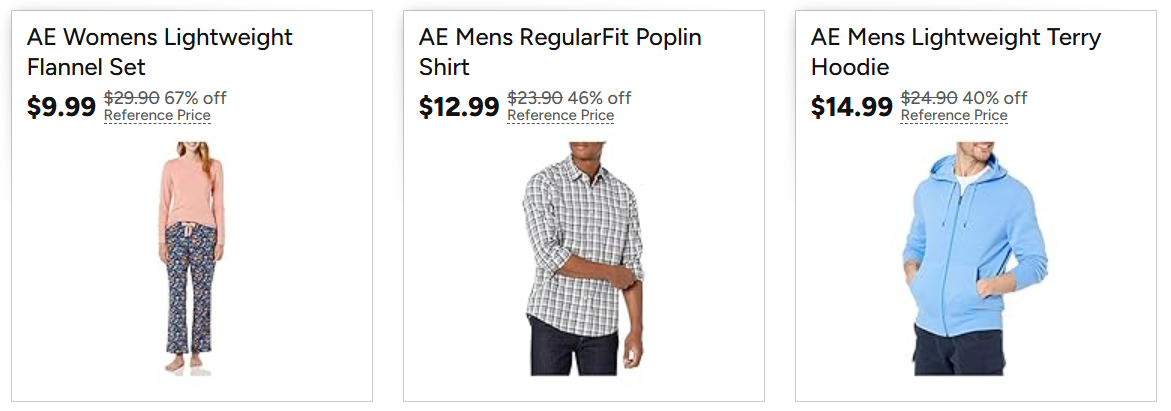Click the struck-through $23.90 price

(x=535, y=98)
